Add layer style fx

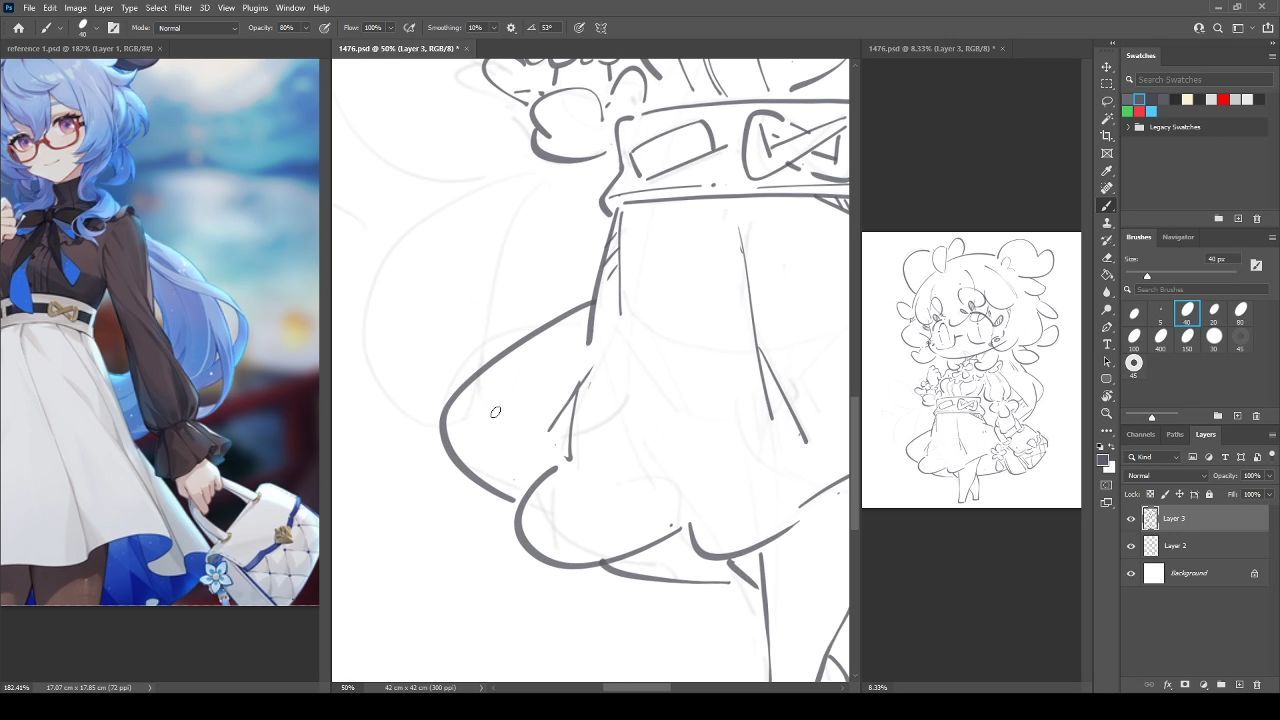pos(1167,685)
